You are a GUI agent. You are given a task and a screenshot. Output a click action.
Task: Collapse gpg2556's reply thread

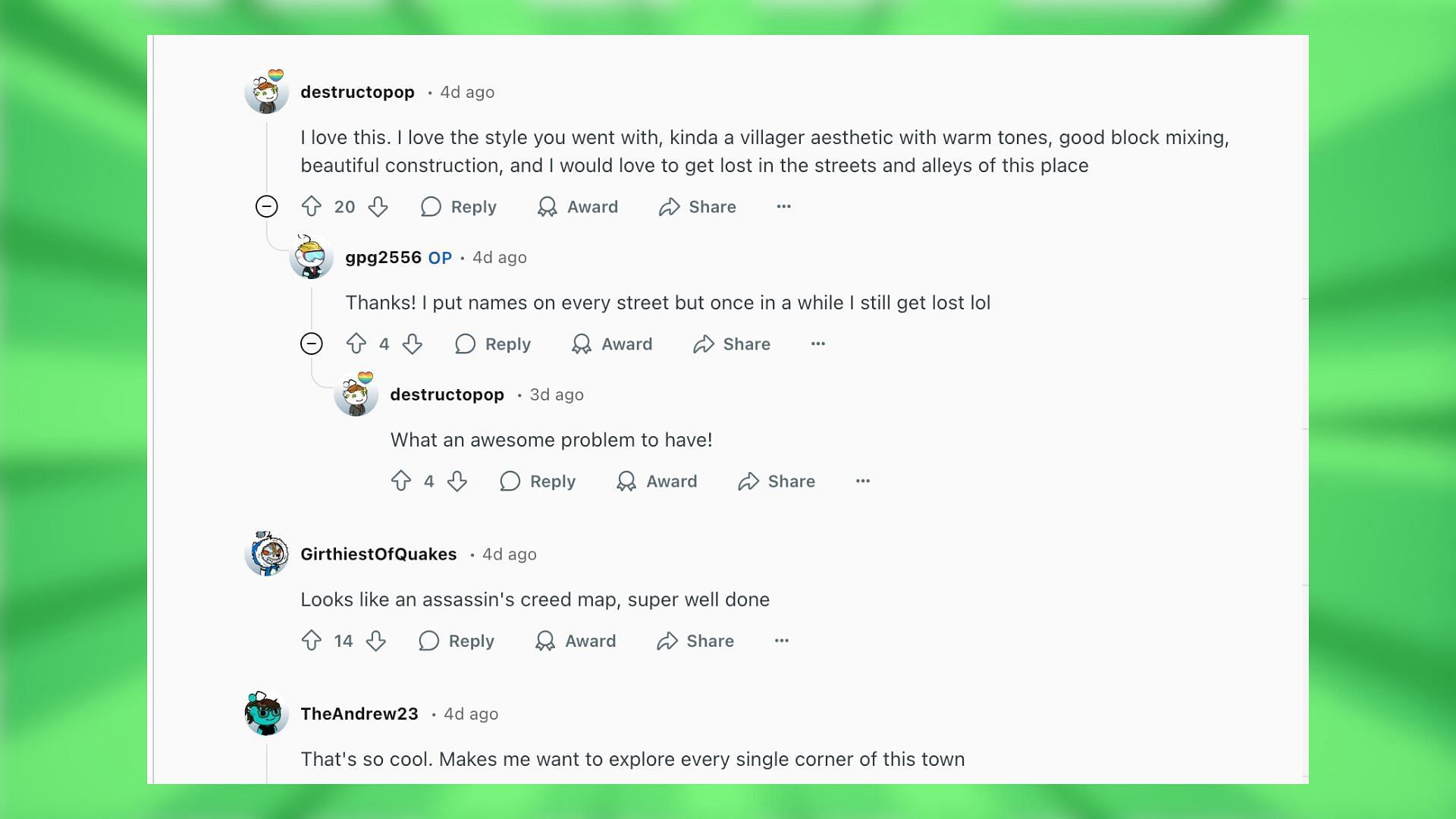tap(311, 344)
